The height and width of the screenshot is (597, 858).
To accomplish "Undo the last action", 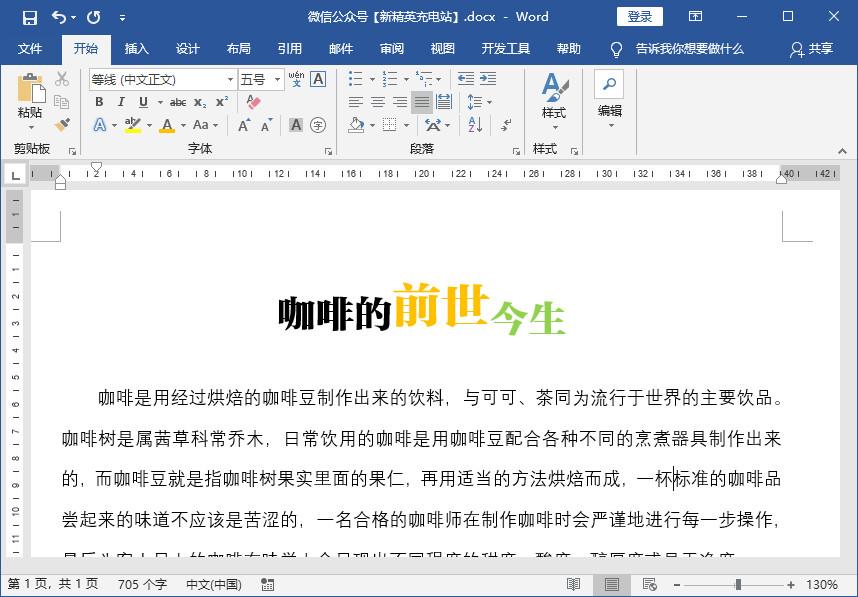I will coord(59,18).
